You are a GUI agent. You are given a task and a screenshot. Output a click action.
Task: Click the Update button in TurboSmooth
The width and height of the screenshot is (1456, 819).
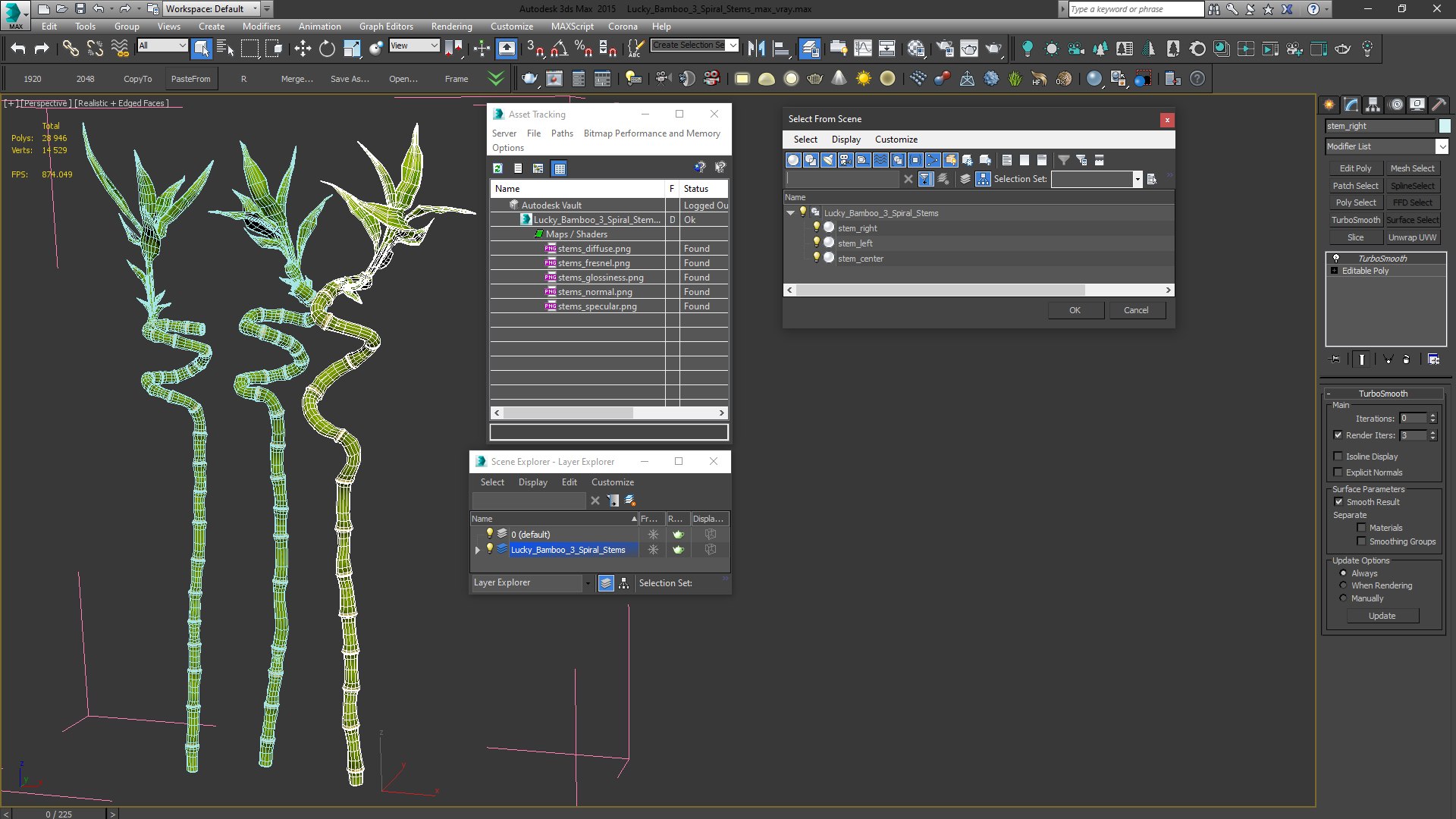pos(1382,616)
